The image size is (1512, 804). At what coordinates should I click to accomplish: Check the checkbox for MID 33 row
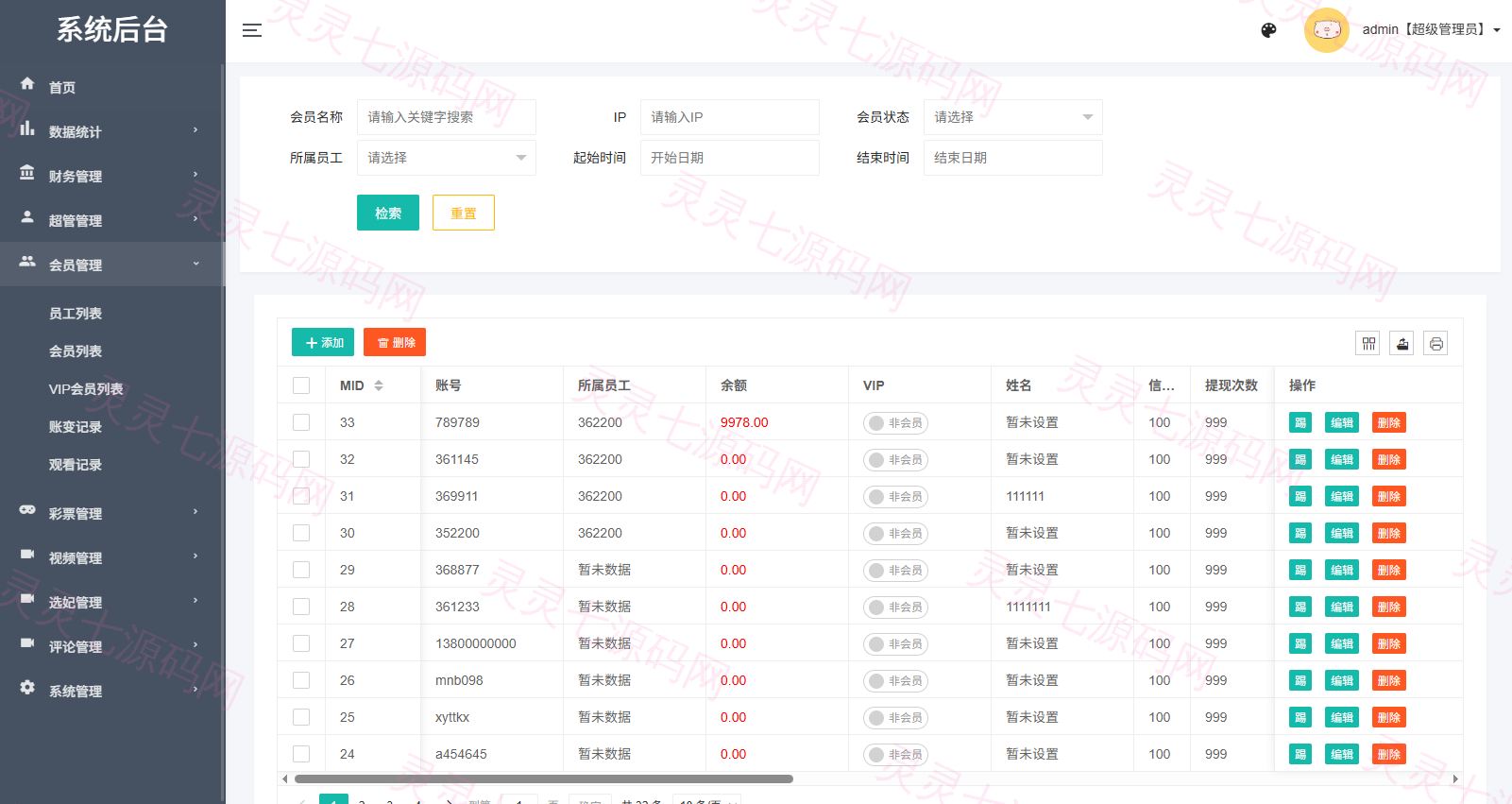click(x=301, y=422)
